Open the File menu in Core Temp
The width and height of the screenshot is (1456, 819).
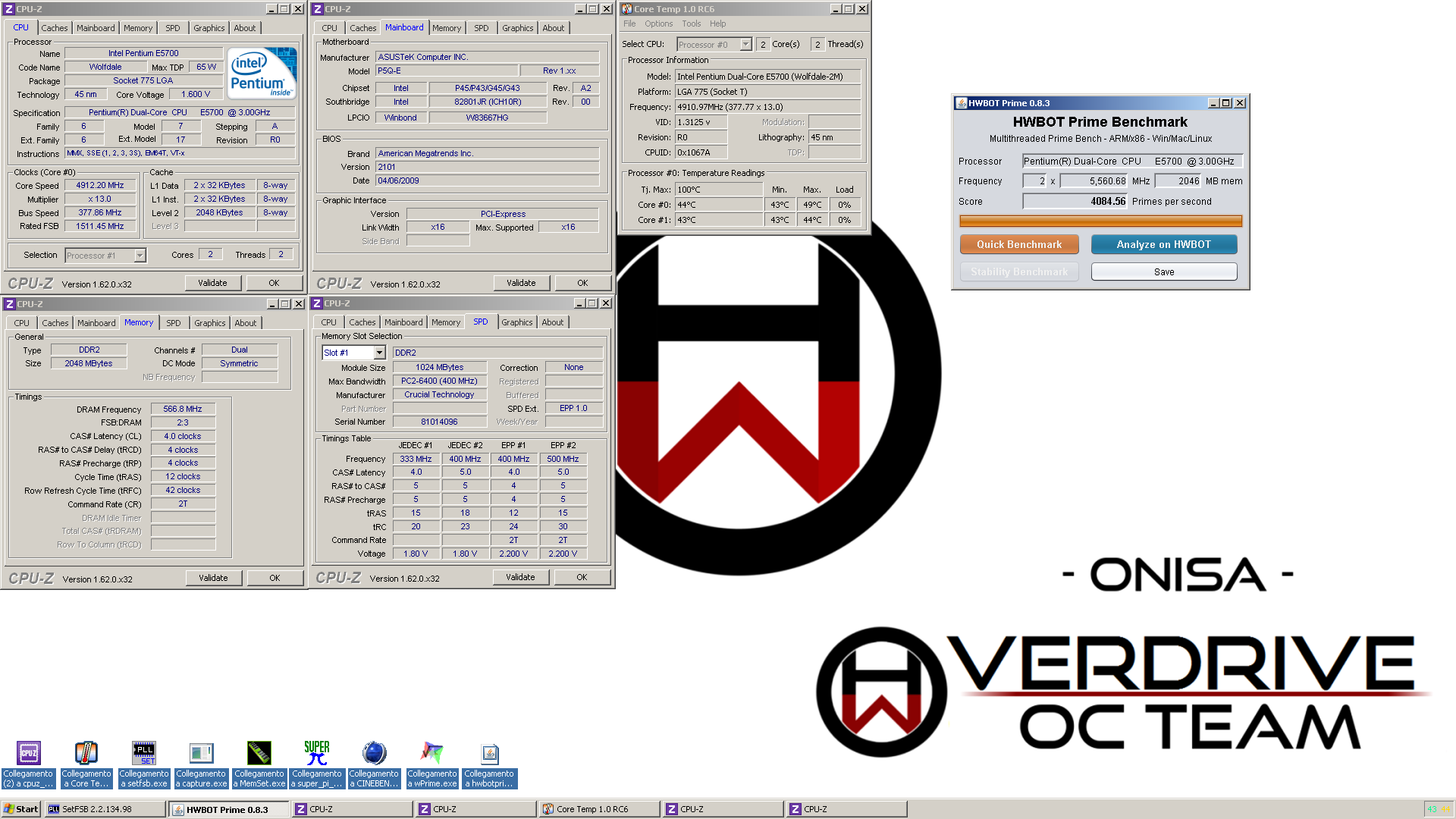(629, 24)
